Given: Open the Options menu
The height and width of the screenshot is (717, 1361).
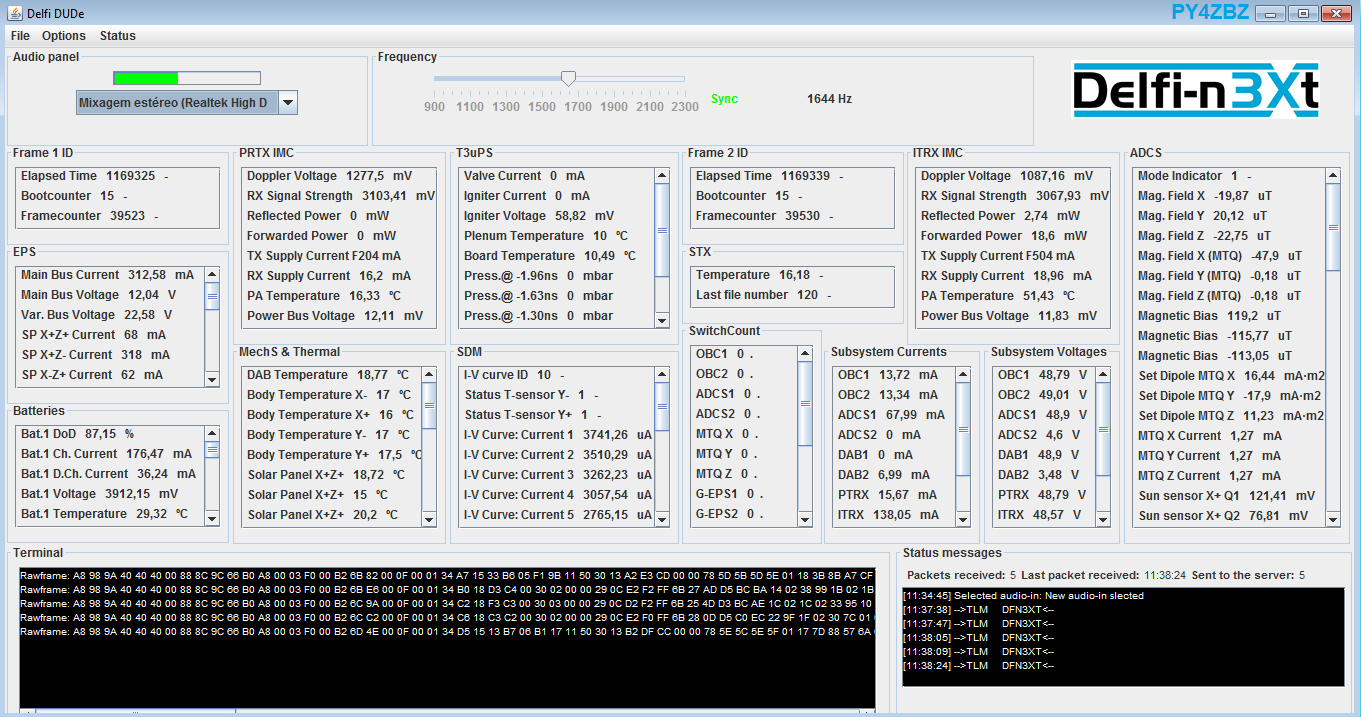Looking at the screenshot, I should click(64, 36).
